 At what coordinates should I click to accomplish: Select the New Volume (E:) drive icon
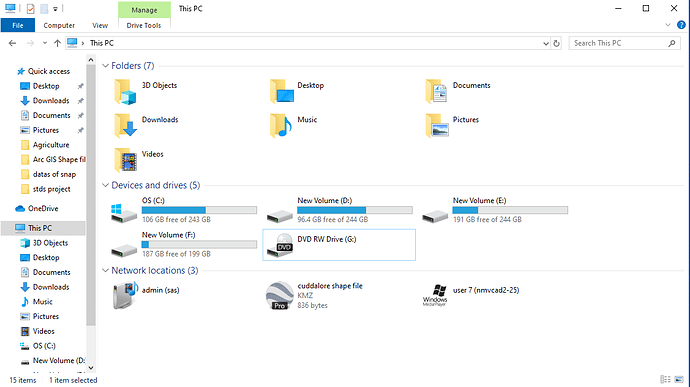pyautogui.click(x=435, y=216)
